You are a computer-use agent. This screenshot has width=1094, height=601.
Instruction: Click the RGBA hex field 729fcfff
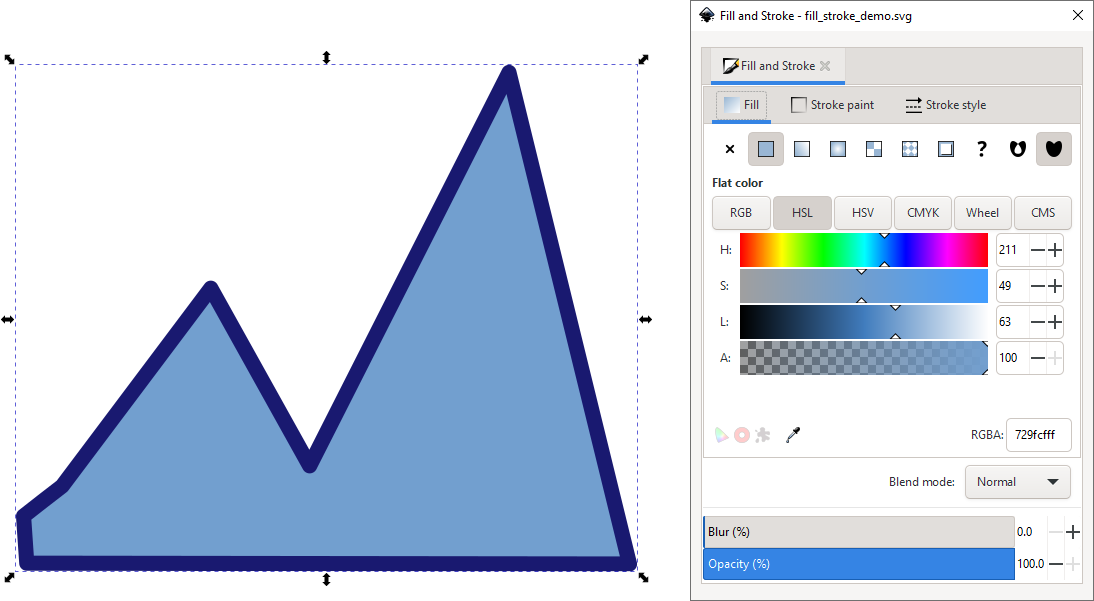[x=1039, y=435]
